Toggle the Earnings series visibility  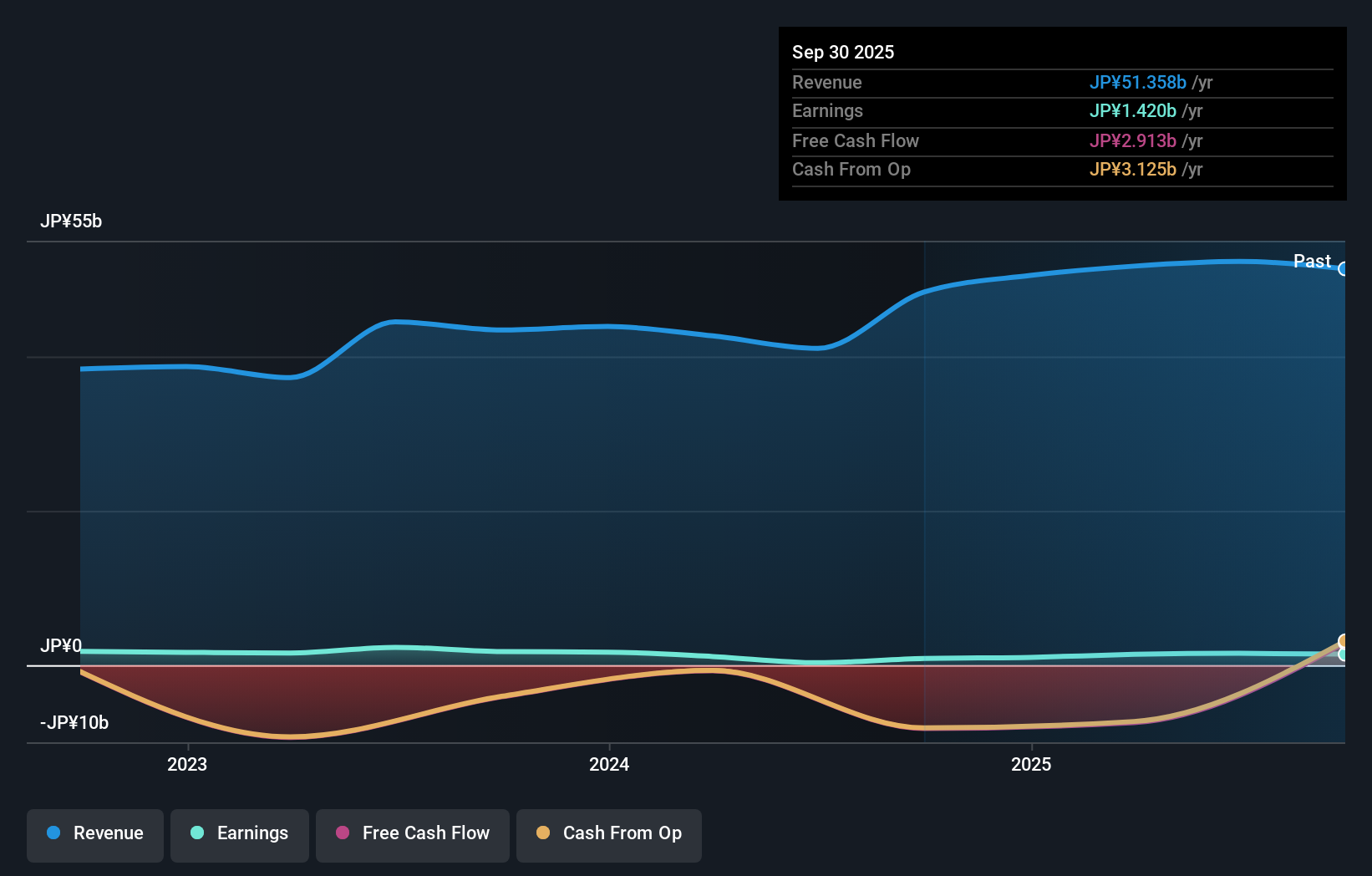click(240, 833)
